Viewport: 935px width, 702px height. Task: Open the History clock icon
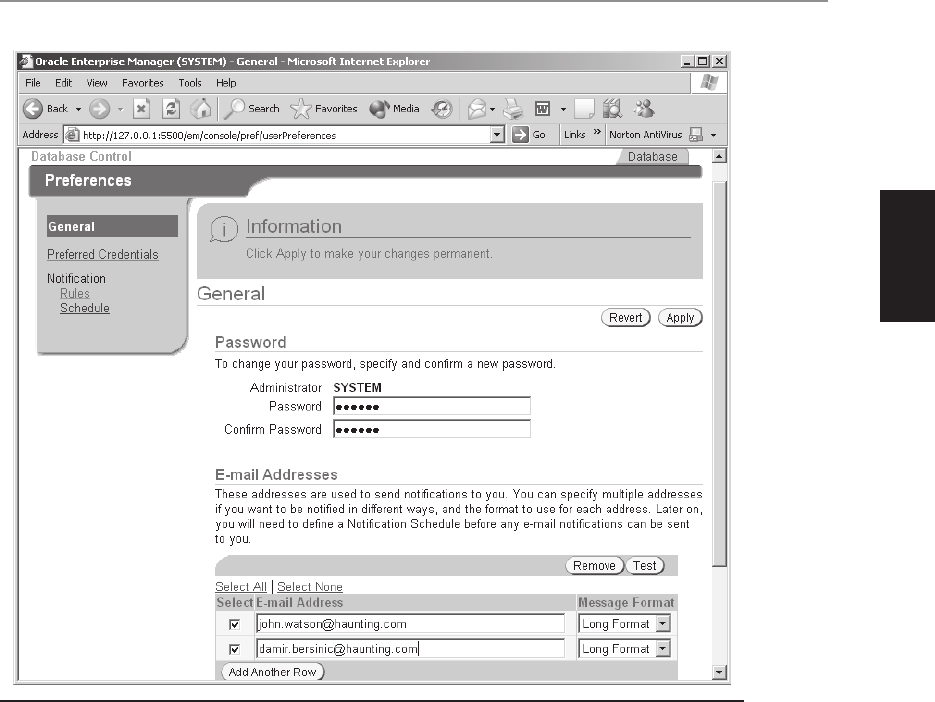(442, 109)
